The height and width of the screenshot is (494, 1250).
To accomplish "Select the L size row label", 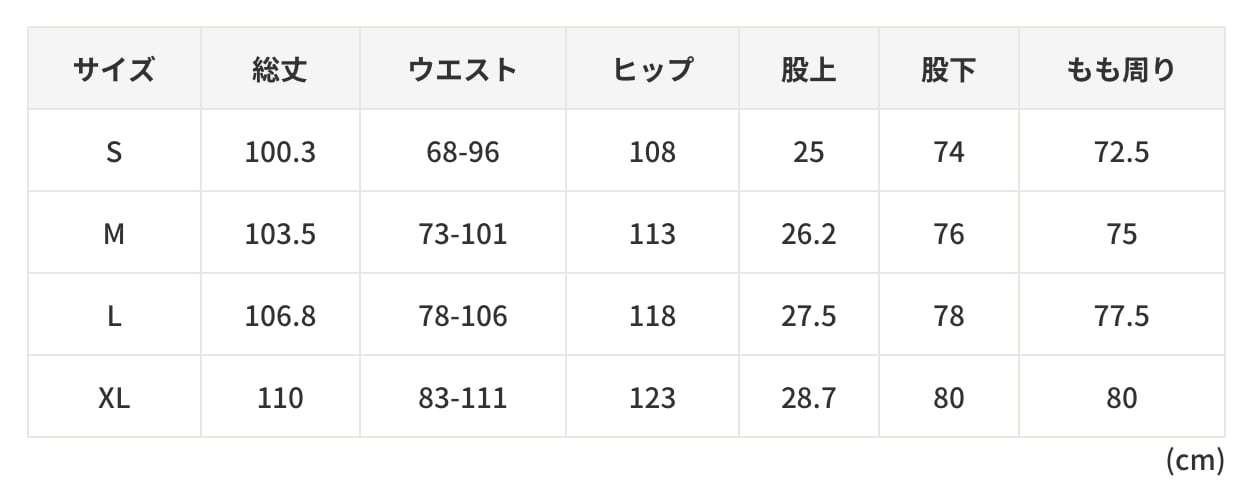I will (114, 315).
